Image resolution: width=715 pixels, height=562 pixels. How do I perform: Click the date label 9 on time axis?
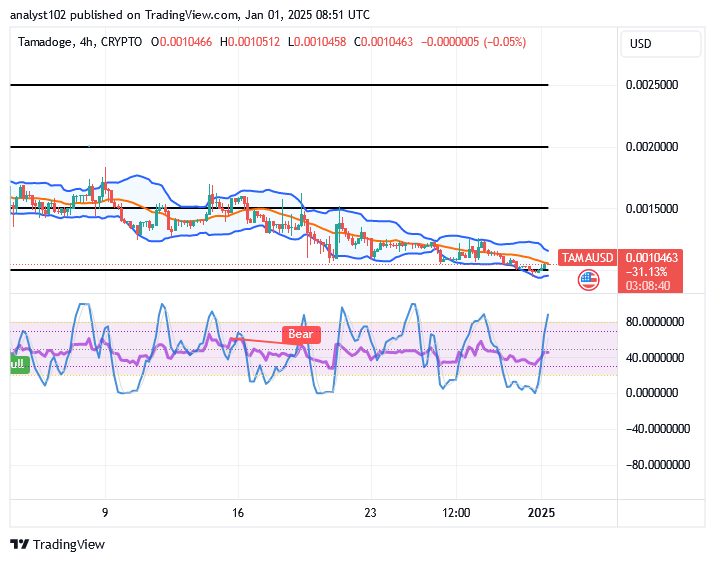click(x=105, y=513)
